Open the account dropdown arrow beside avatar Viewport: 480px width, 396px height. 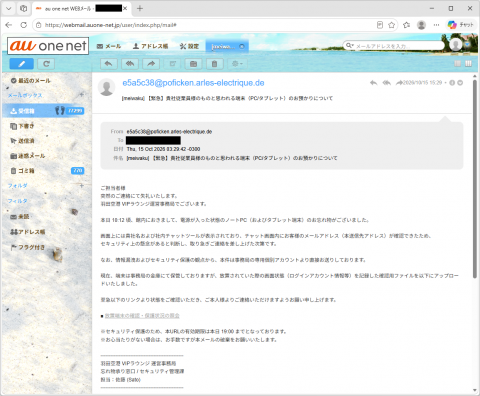[x=467, y=45]
